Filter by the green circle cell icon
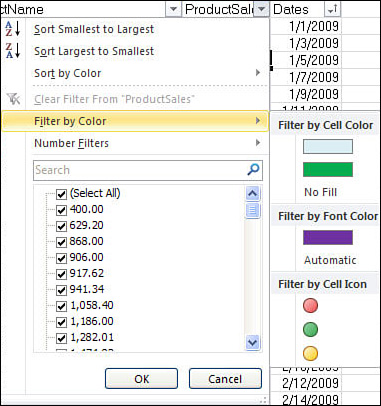This screenshot has width=381, height=406. tap(310, 329)
